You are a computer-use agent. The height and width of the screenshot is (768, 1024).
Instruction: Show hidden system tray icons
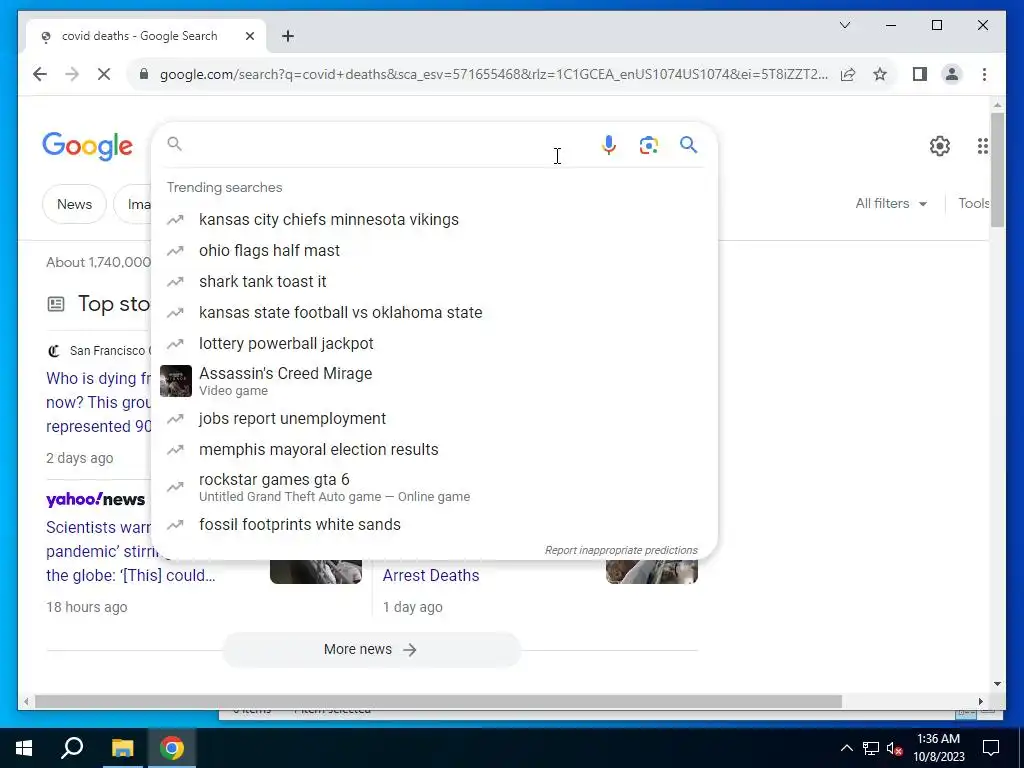coord(846,748)
